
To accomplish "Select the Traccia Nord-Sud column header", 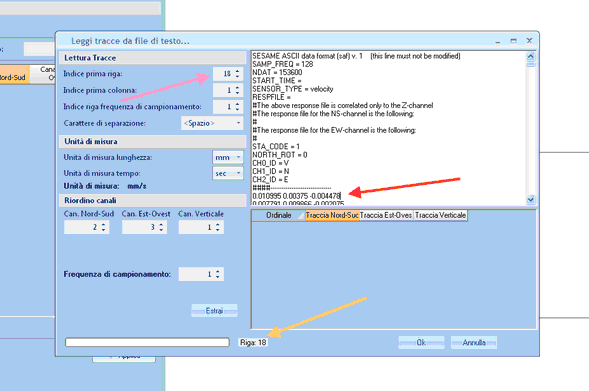I will [x=332, y=215].
